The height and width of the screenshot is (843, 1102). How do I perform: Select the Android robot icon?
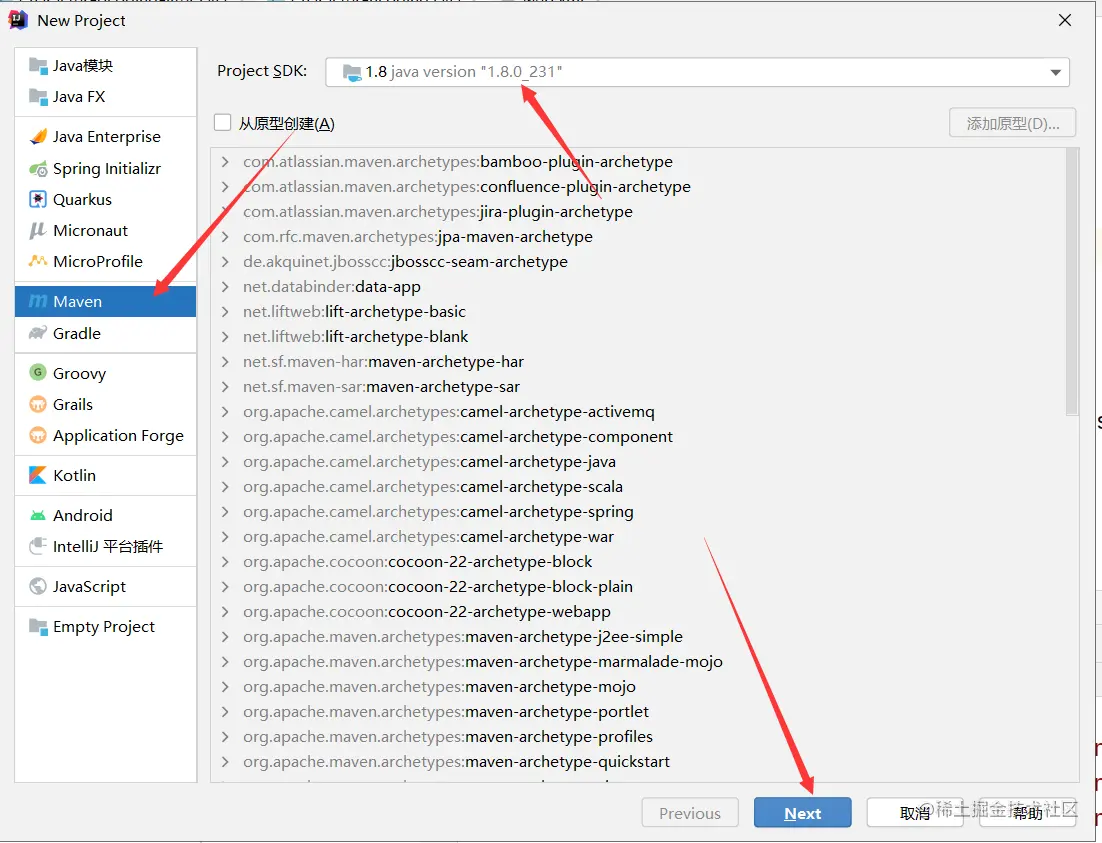point(38,515)
